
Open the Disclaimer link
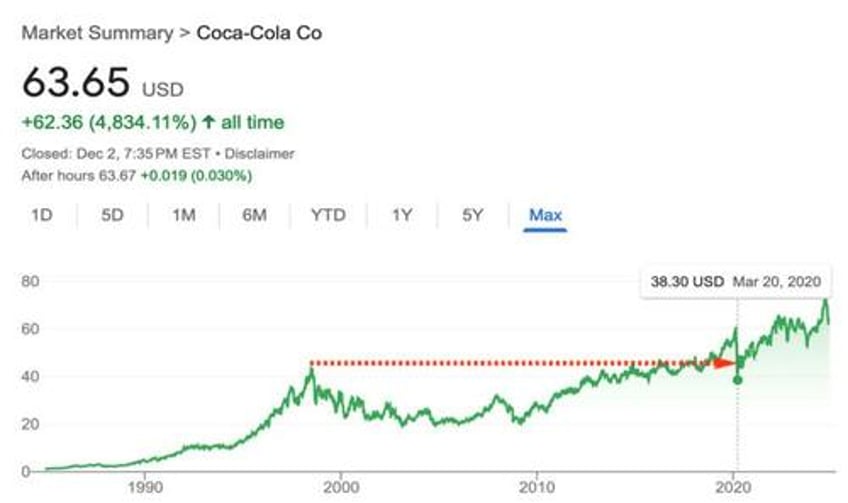259,154
